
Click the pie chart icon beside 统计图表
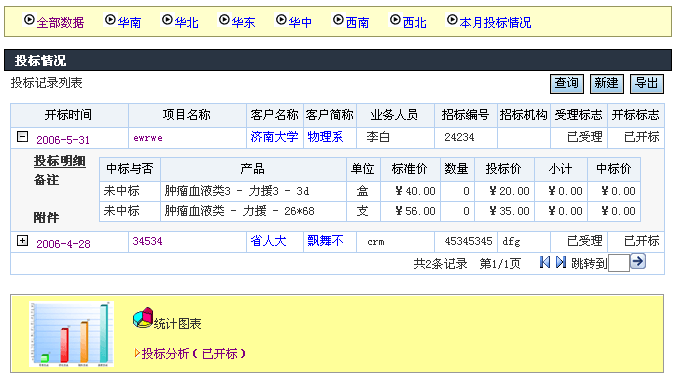(x=143, y=318)
